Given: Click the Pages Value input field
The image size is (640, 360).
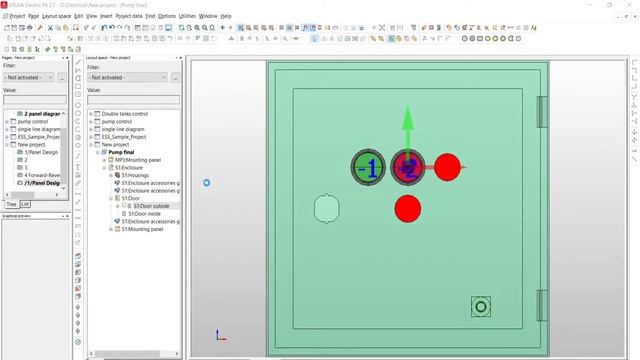Looking at the screenshot, I should [35, 100].
